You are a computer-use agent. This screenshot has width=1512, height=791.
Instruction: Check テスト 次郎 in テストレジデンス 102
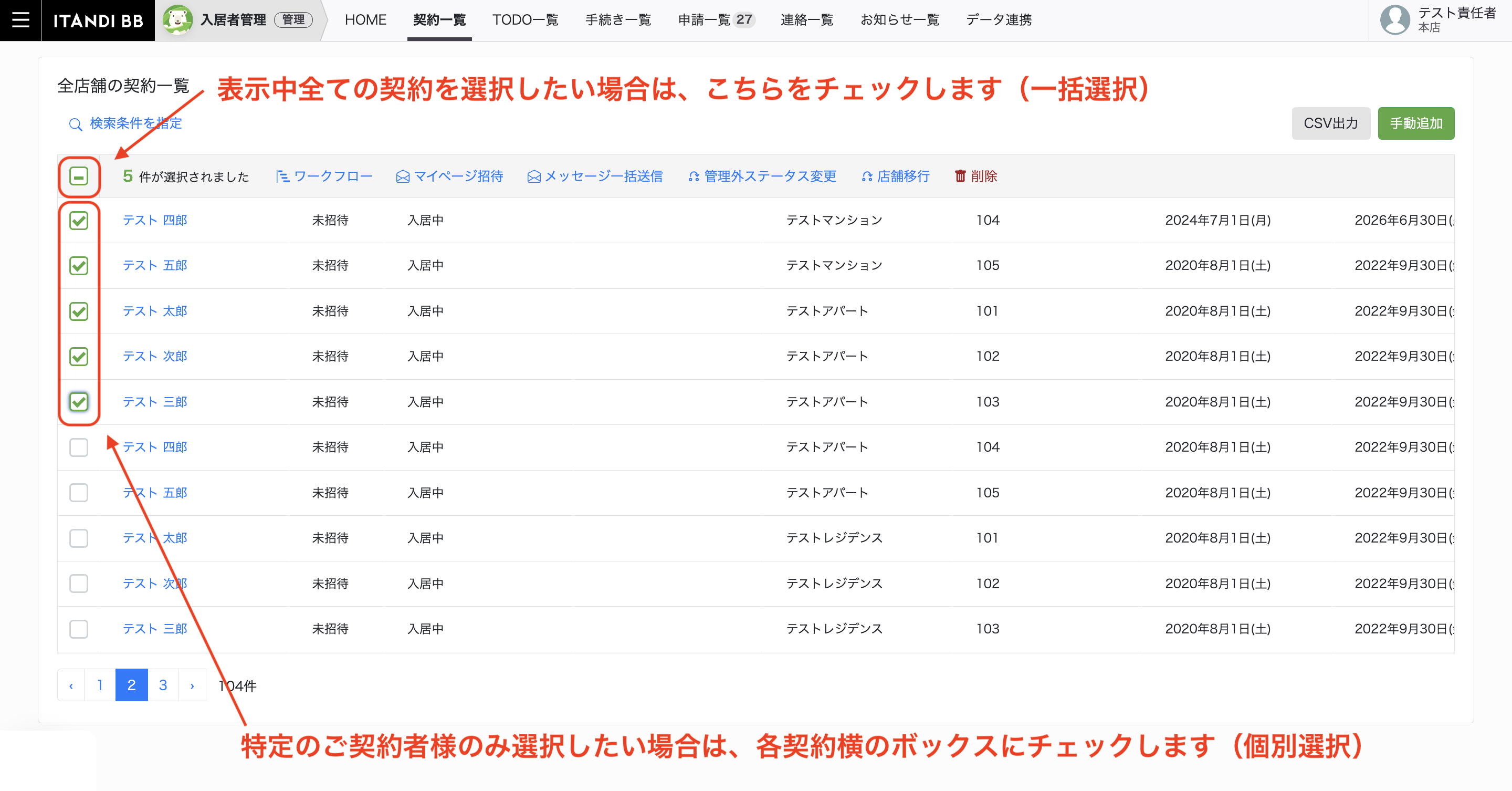(x=79, y=584)
